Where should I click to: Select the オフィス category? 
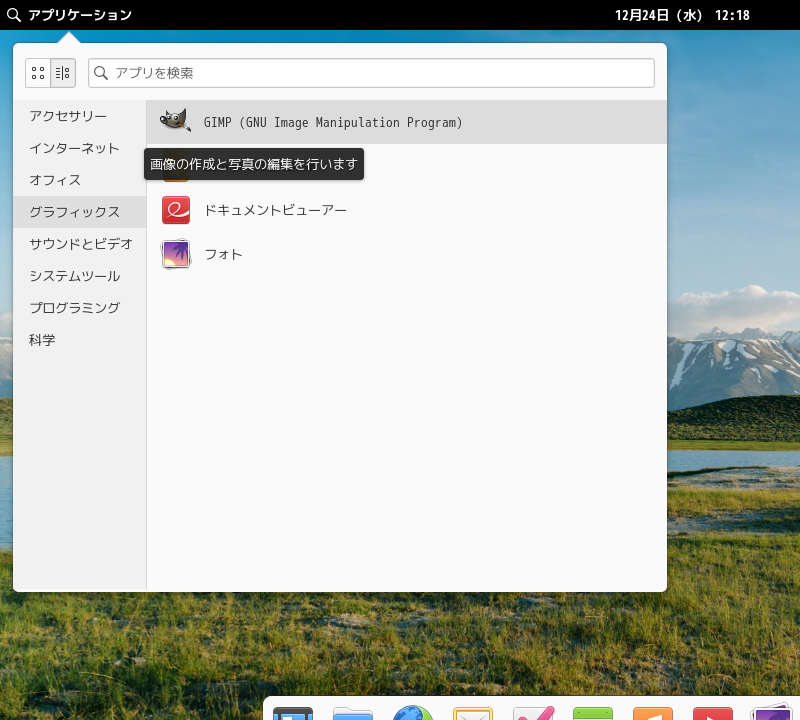[x=80, y=180]
